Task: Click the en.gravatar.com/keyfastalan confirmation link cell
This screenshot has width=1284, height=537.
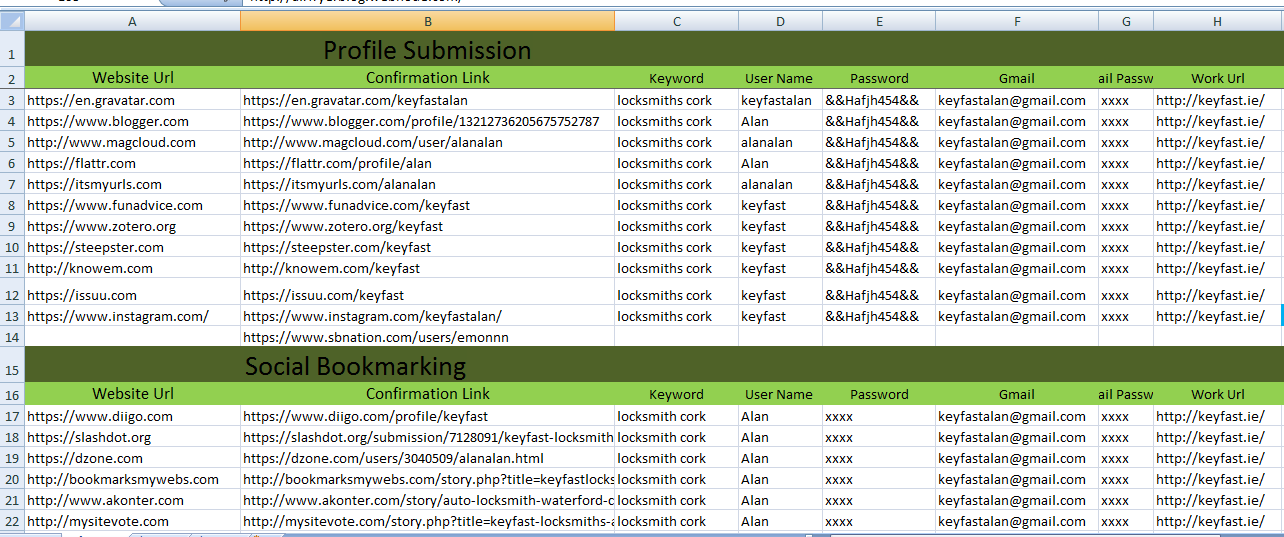Action: [428, 100]
